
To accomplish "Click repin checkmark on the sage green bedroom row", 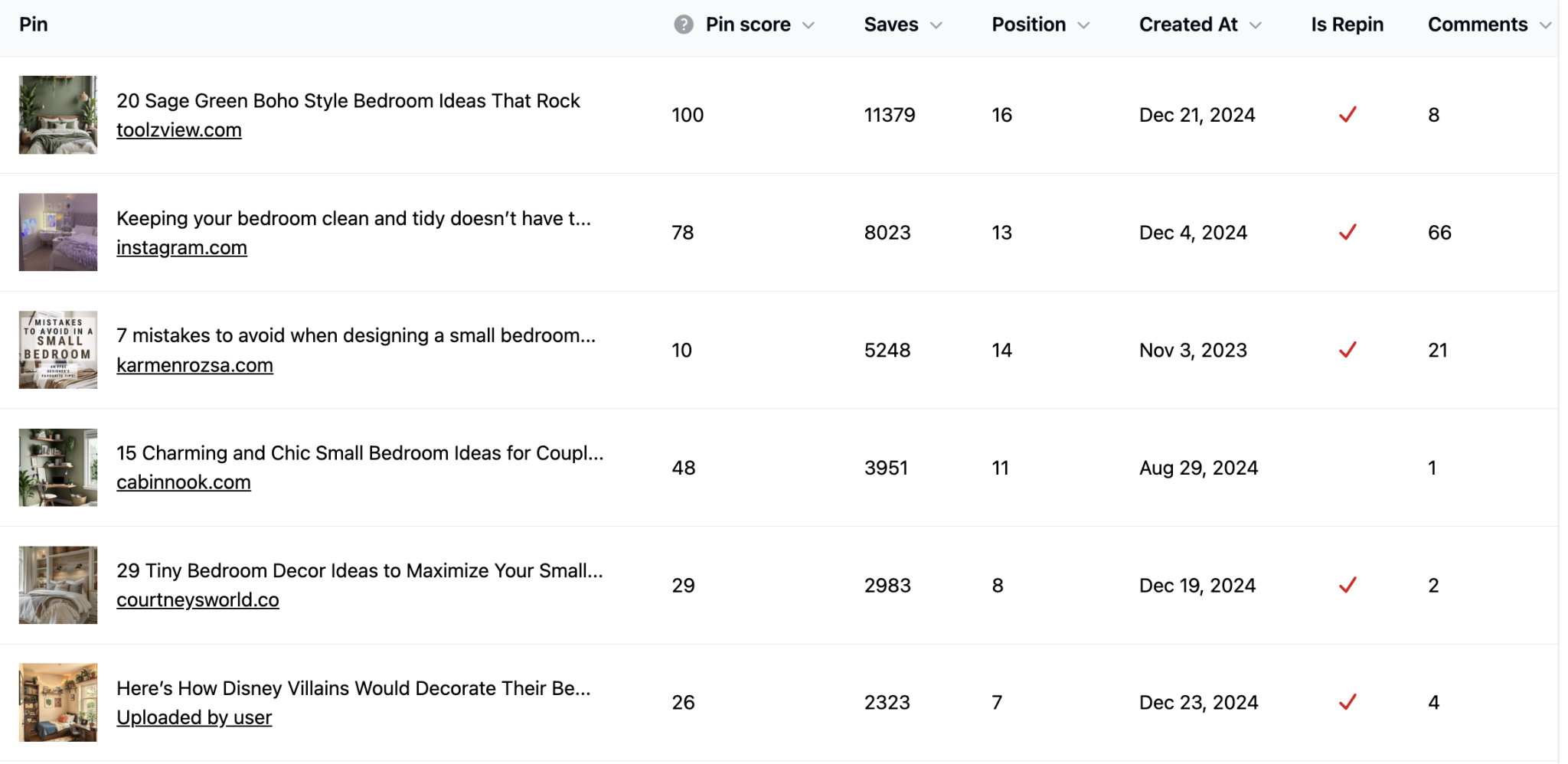I will point(1347,115).
